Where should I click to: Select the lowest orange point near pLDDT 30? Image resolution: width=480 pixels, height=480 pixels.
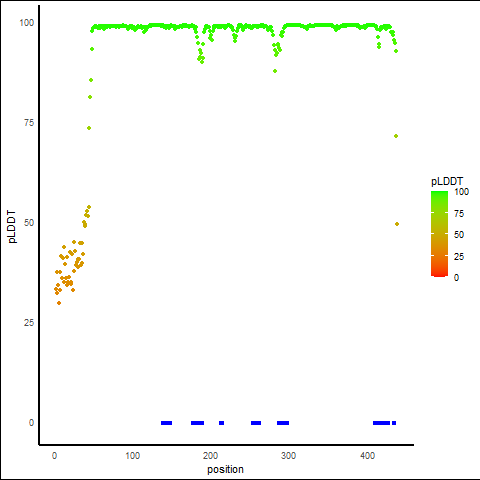click(x=59, y=303)
